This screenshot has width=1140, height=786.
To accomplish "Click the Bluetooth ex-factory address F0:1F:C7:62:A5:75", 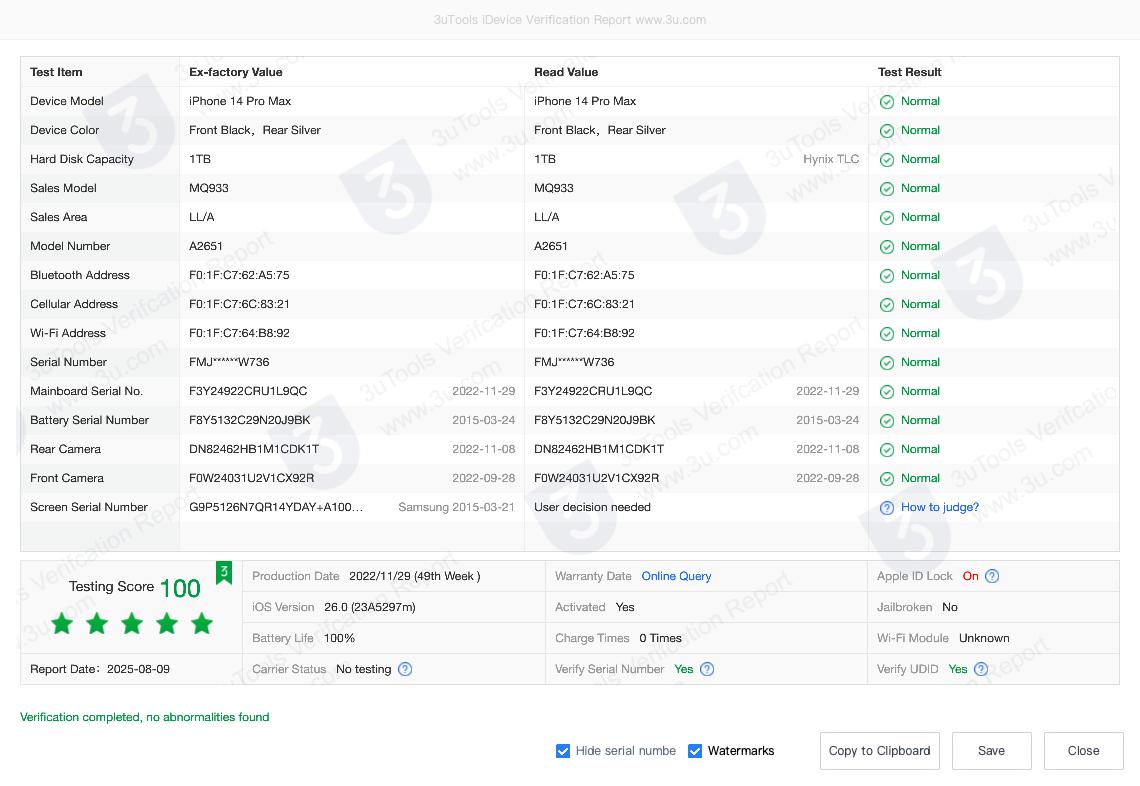I will click(x=239, y=275).
